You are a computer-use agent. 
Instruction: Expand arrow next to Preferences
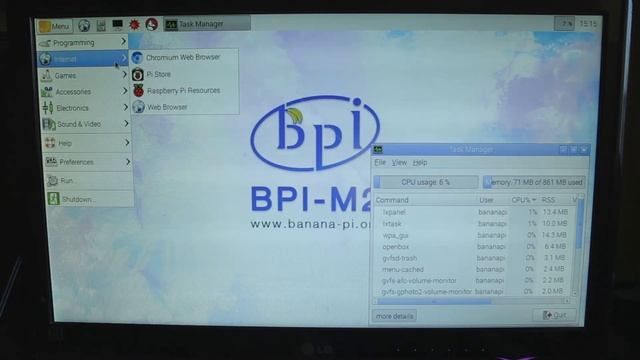128,162
